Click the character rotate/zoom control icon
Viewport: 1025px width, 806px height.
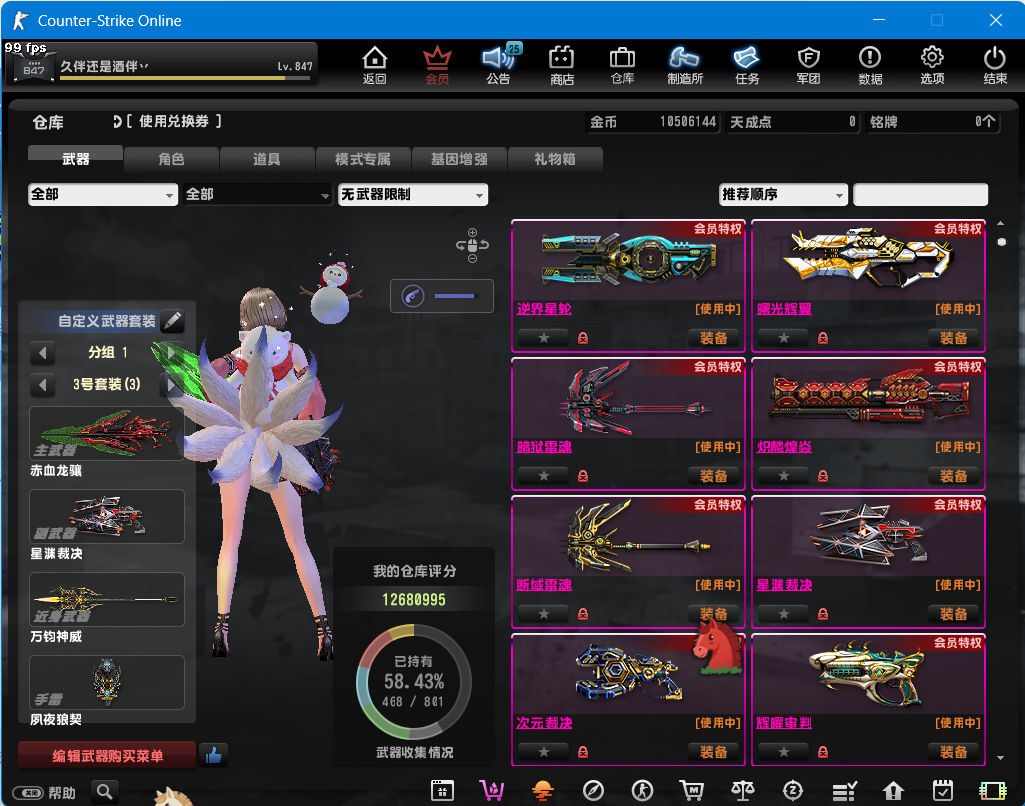pos(472,245)
